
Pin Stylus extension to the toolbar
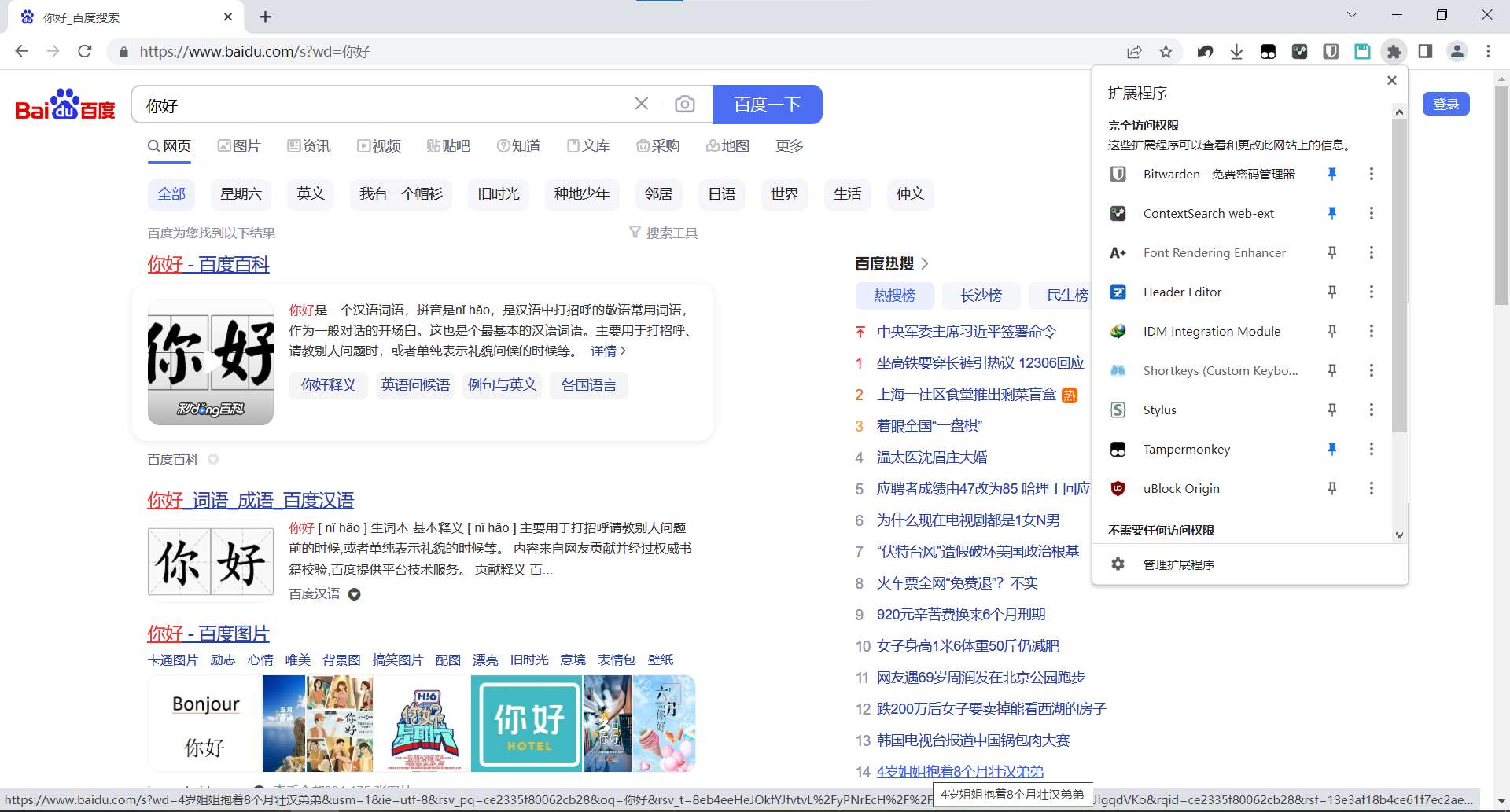click(1332, 410)
